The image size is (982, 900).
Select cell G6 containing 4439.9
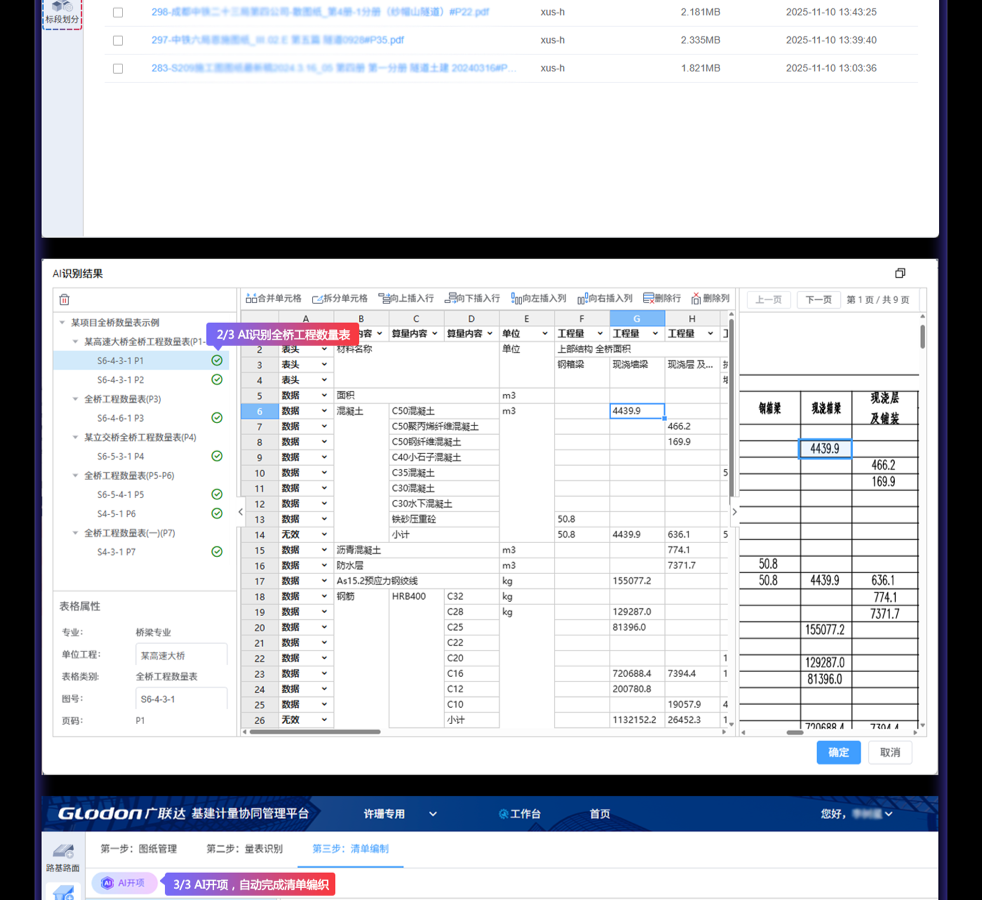click(637, 411)
